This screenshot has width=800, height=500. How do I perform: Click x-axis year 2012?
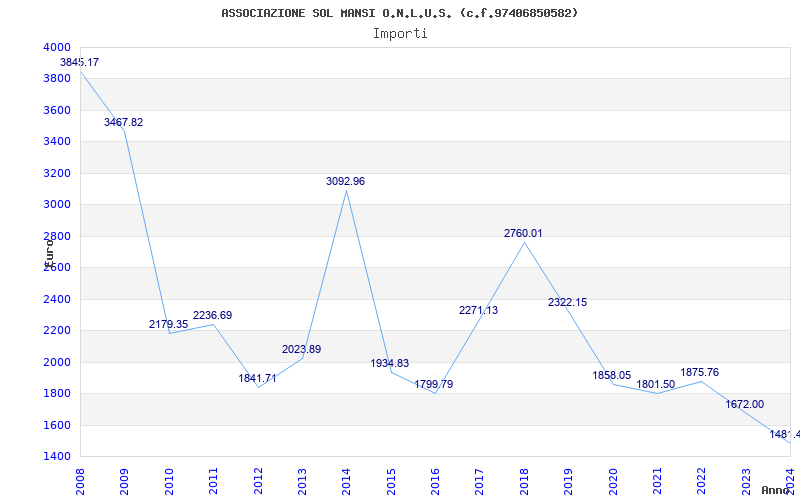(x=258, y=482)
